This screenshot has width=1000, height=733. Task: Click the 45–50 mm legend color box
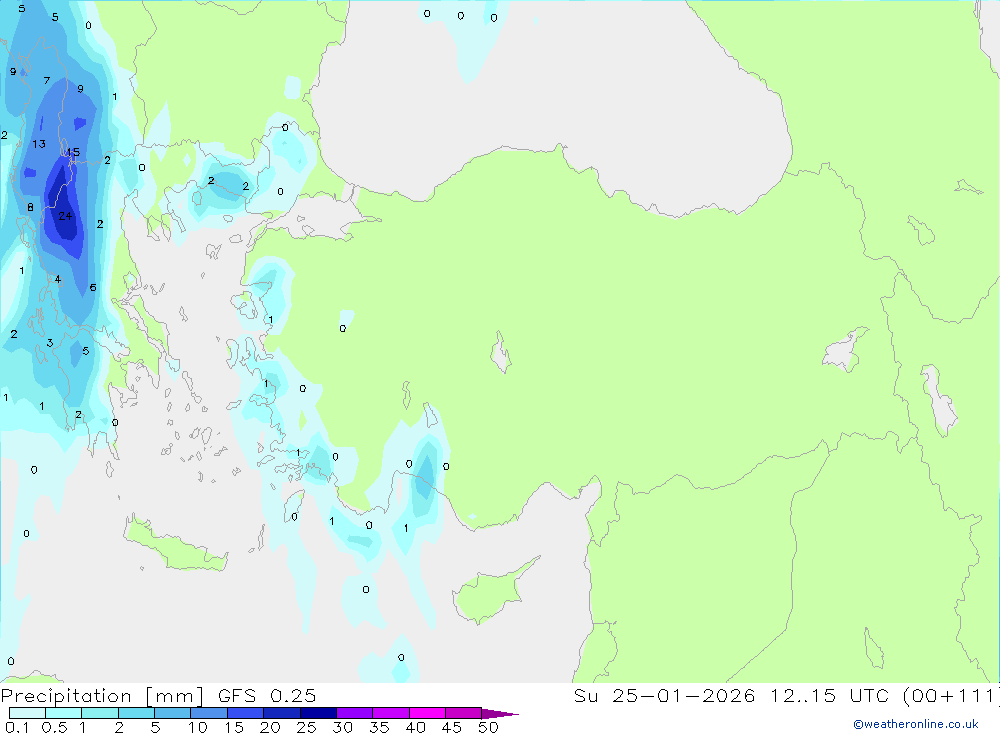click(464, 713)
